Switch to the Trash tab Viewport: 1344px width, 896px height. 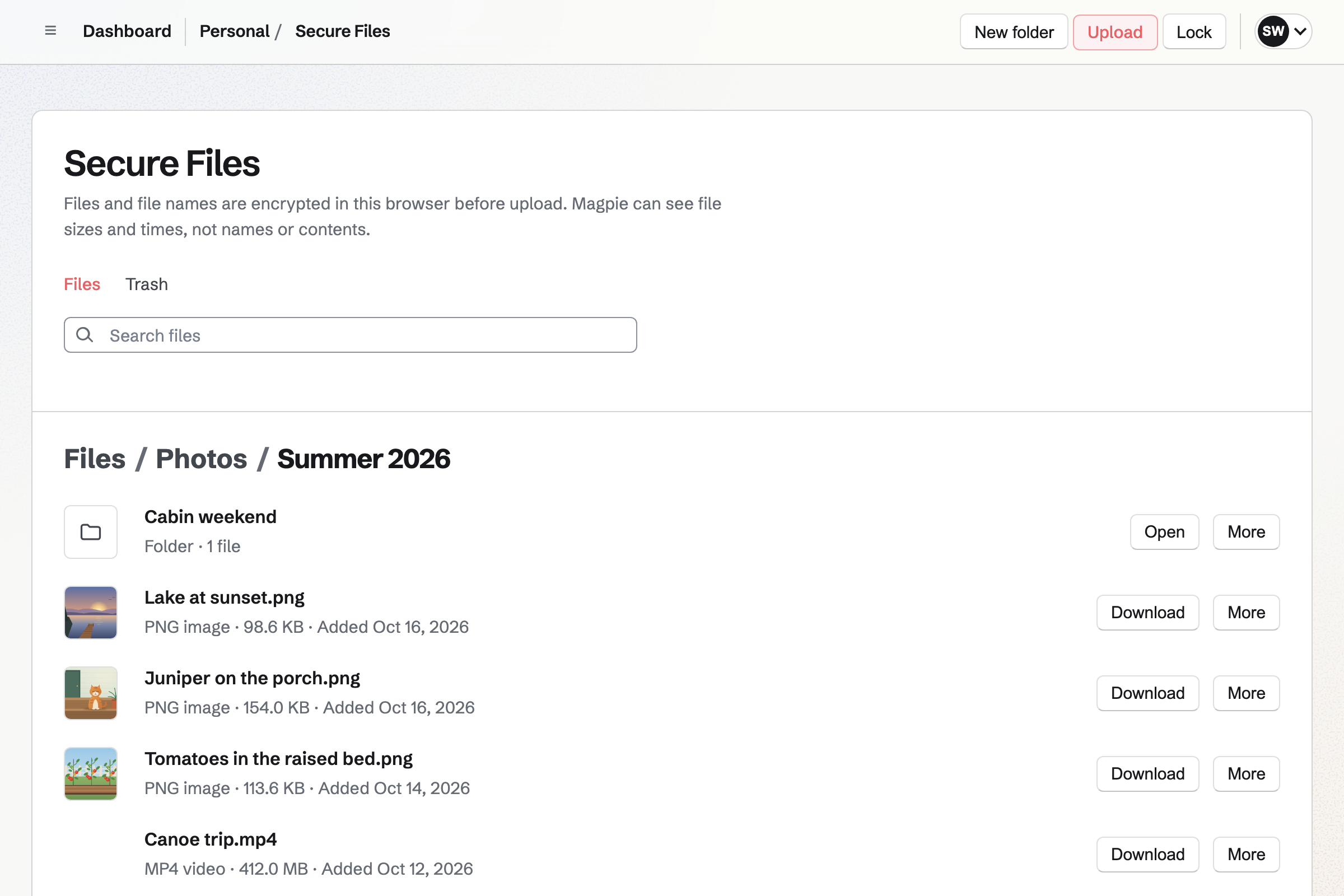pyautogui.click(x=147, y=284)
